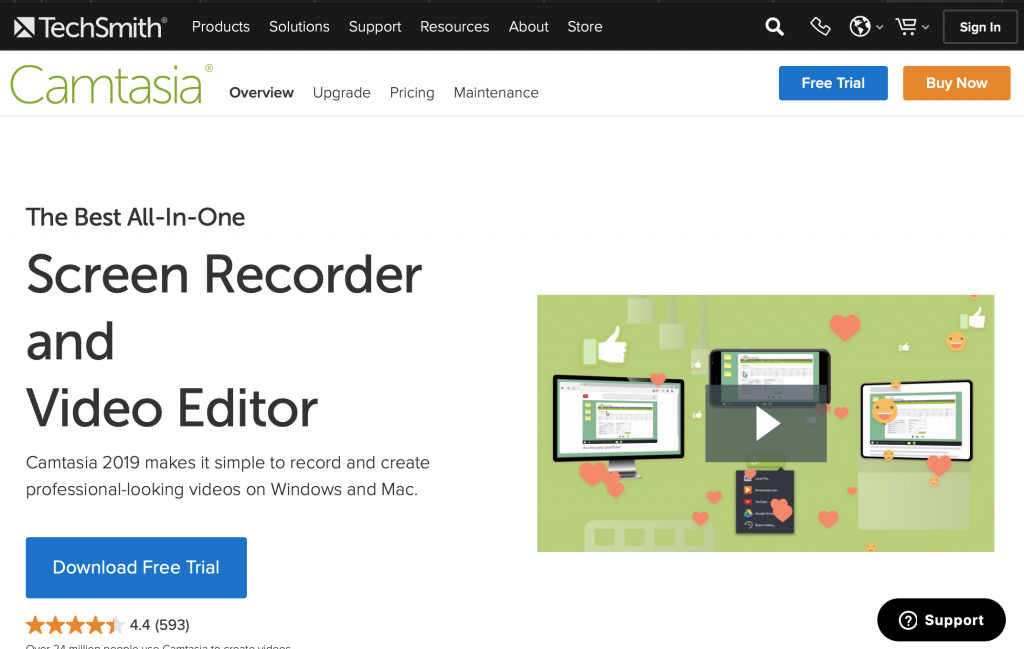Select the Maintenance tab
This screenshot has height=649, width=1024.
(x=496, y=93)
